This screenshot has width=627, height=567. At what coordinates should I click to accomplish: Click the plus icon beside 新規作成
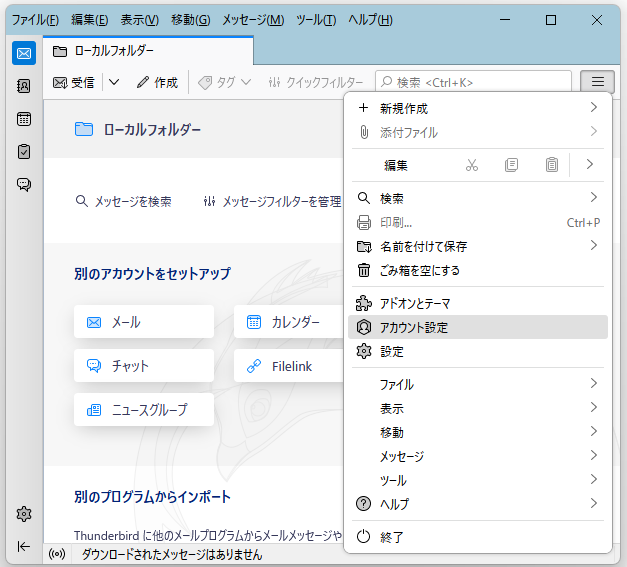tap(363, 108)
